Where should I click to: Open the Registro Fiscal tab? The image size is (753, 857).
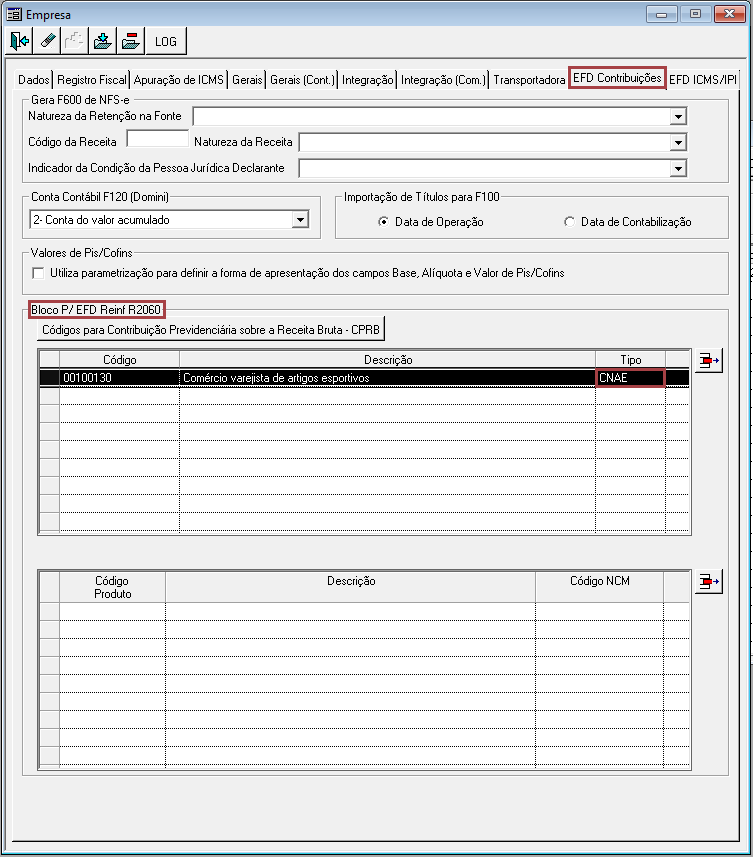(91, 80)
